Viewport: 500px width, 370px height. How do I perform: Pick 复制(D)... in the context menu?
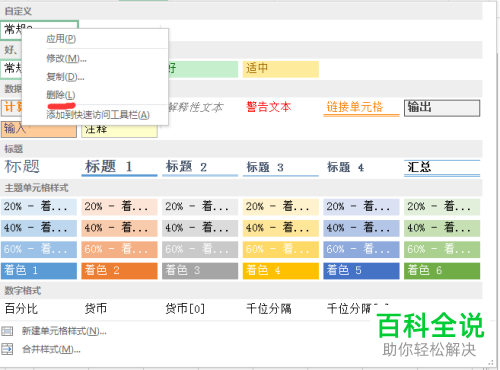tap(95, 77)
